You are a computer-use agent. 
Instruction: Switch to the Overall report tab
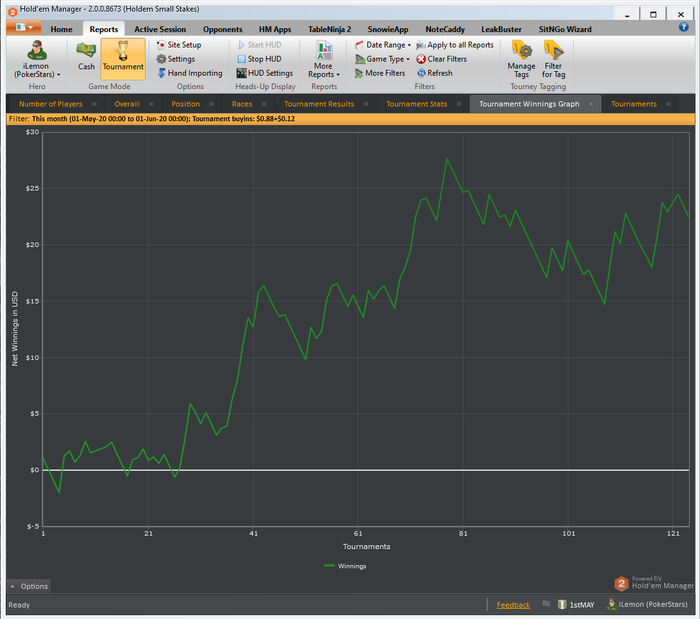click(x=127, y=104)
